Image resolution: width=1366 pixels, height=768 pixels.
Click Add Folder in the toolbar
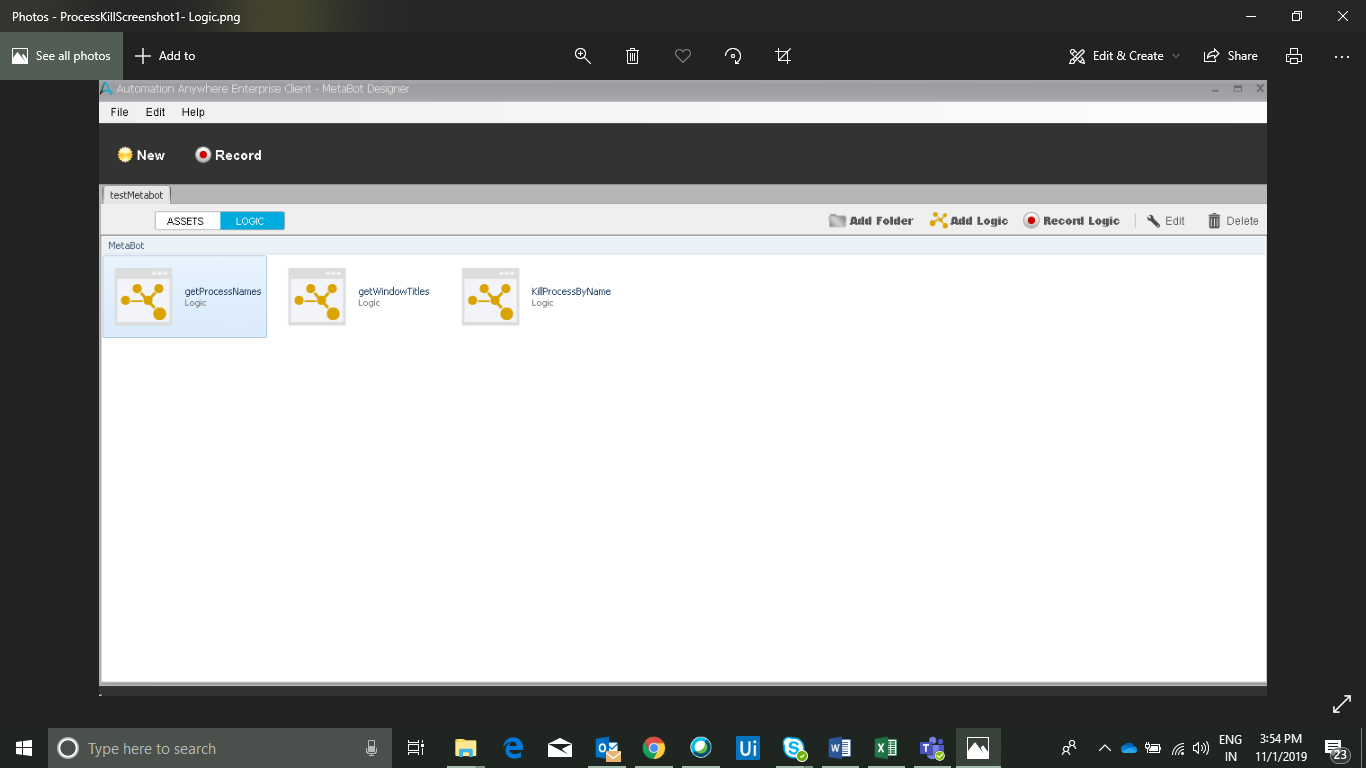click(x=871, y=221)
